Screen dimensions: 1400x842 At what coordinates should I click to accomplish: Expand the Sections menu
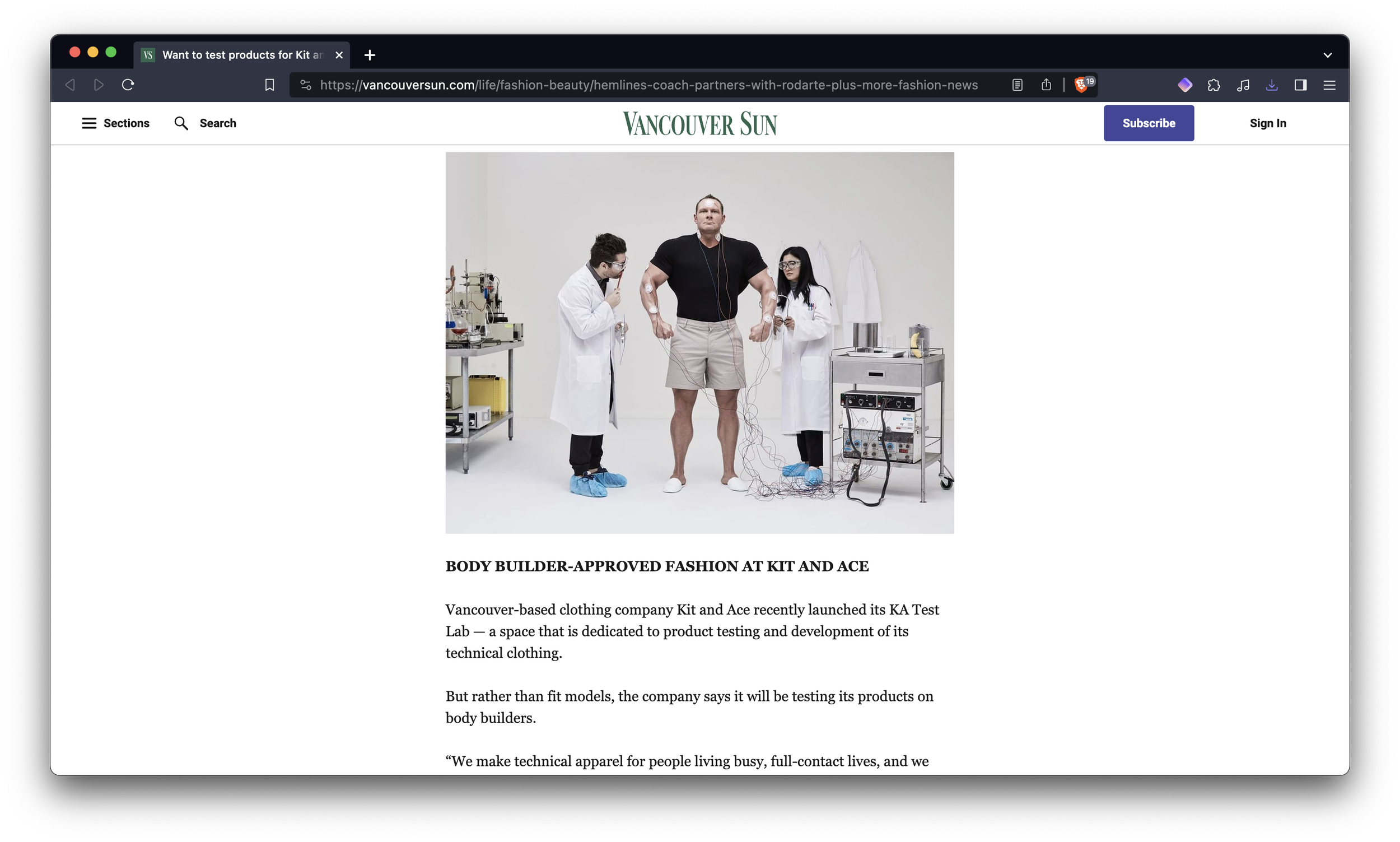point(116,123)
